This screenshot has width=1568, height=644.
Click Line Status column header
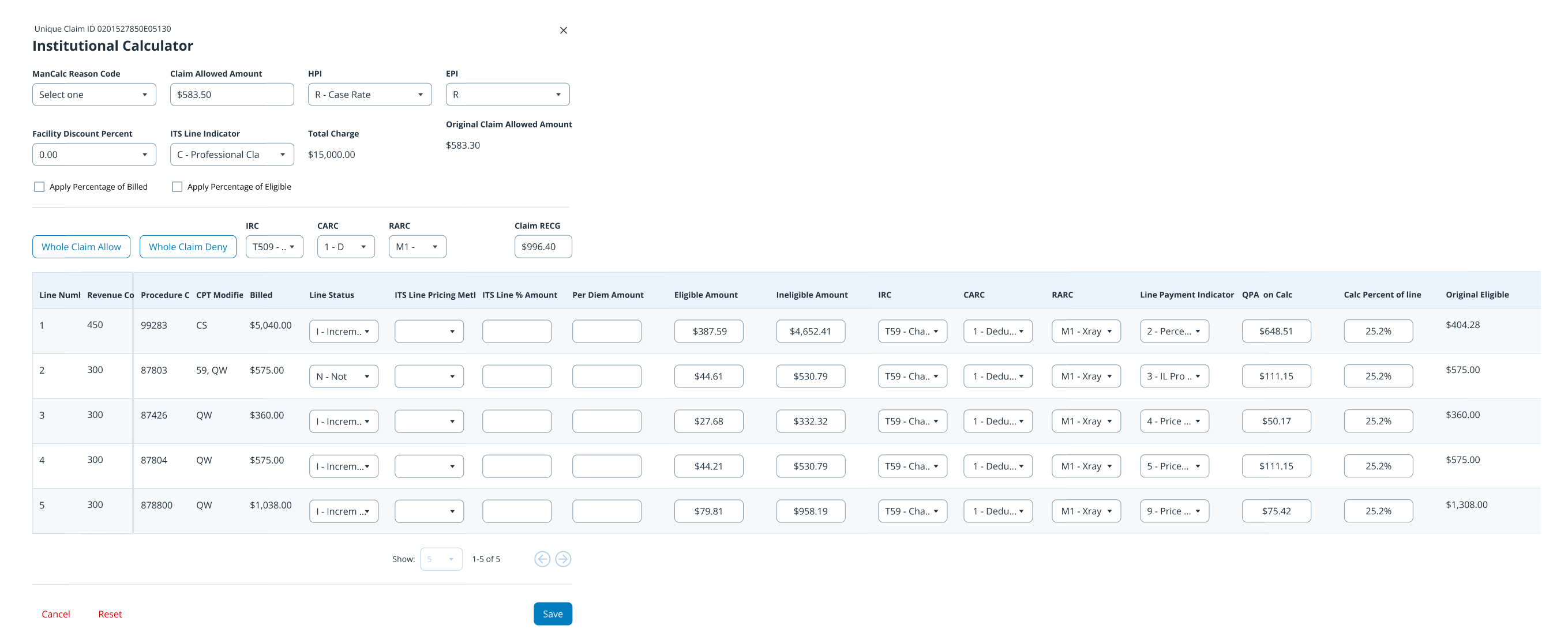[x=332, y=295]
